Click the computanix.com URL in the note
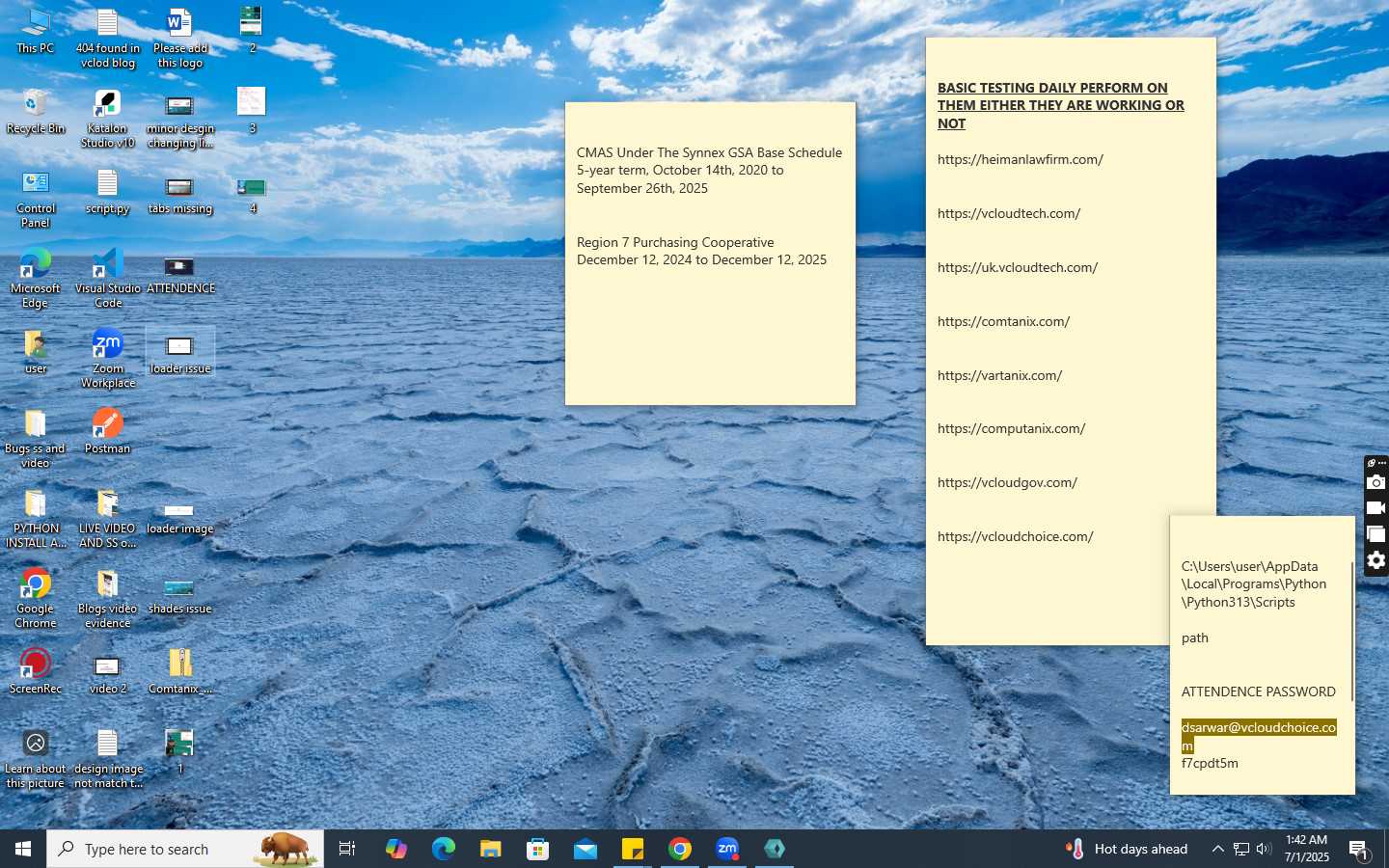The width and height of the screenshot is (1389, 868). coord(1012,428)
